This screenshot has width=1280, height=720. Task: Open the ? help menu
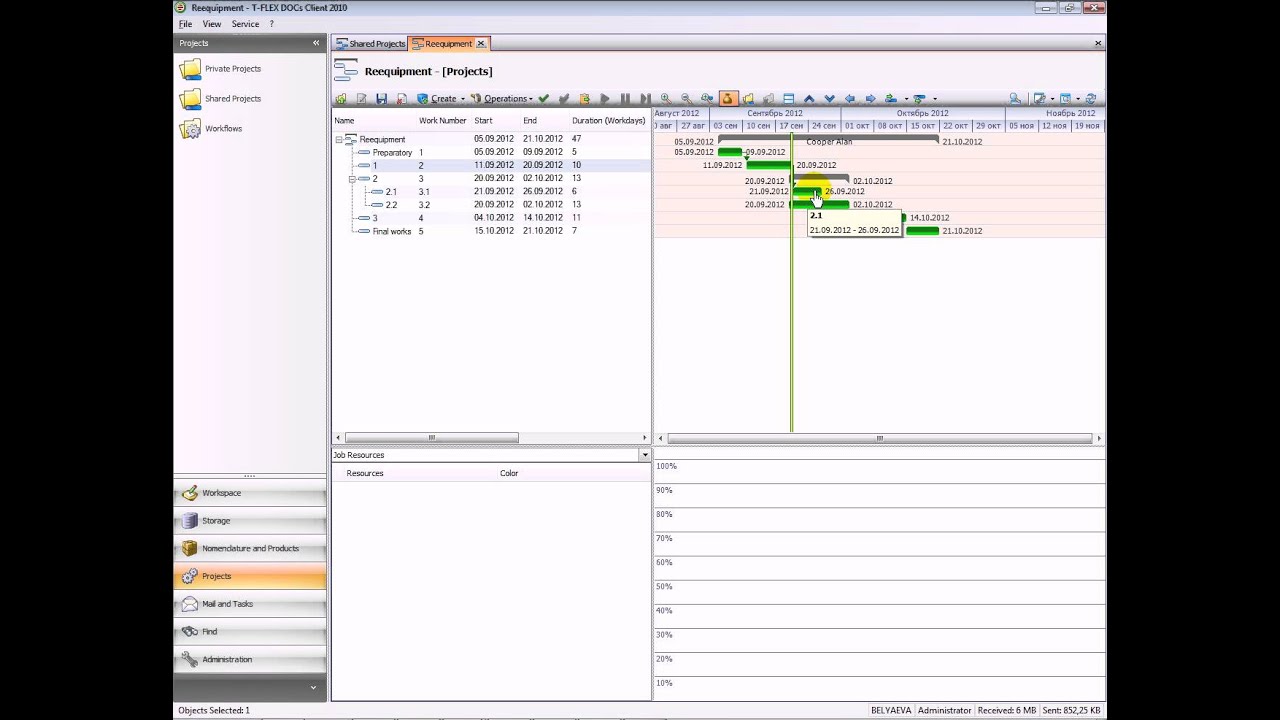pos(271,24)
